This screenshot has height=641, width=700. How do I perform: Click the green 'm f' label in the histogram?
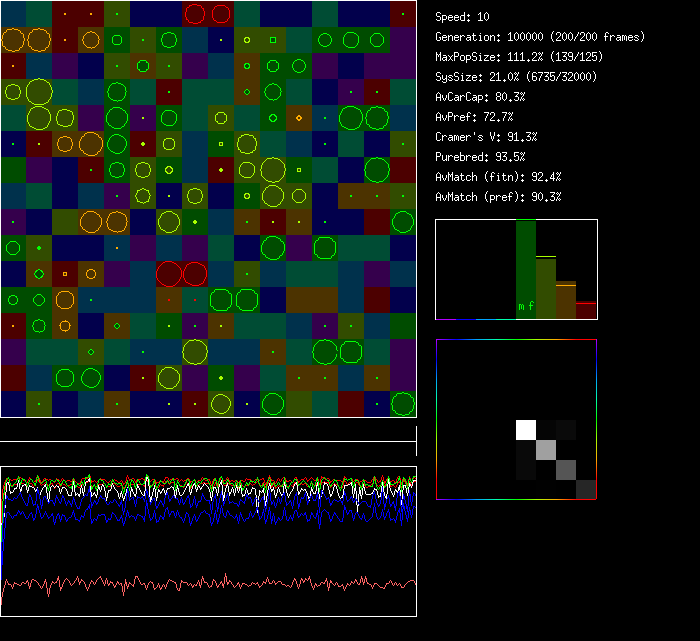525,306
